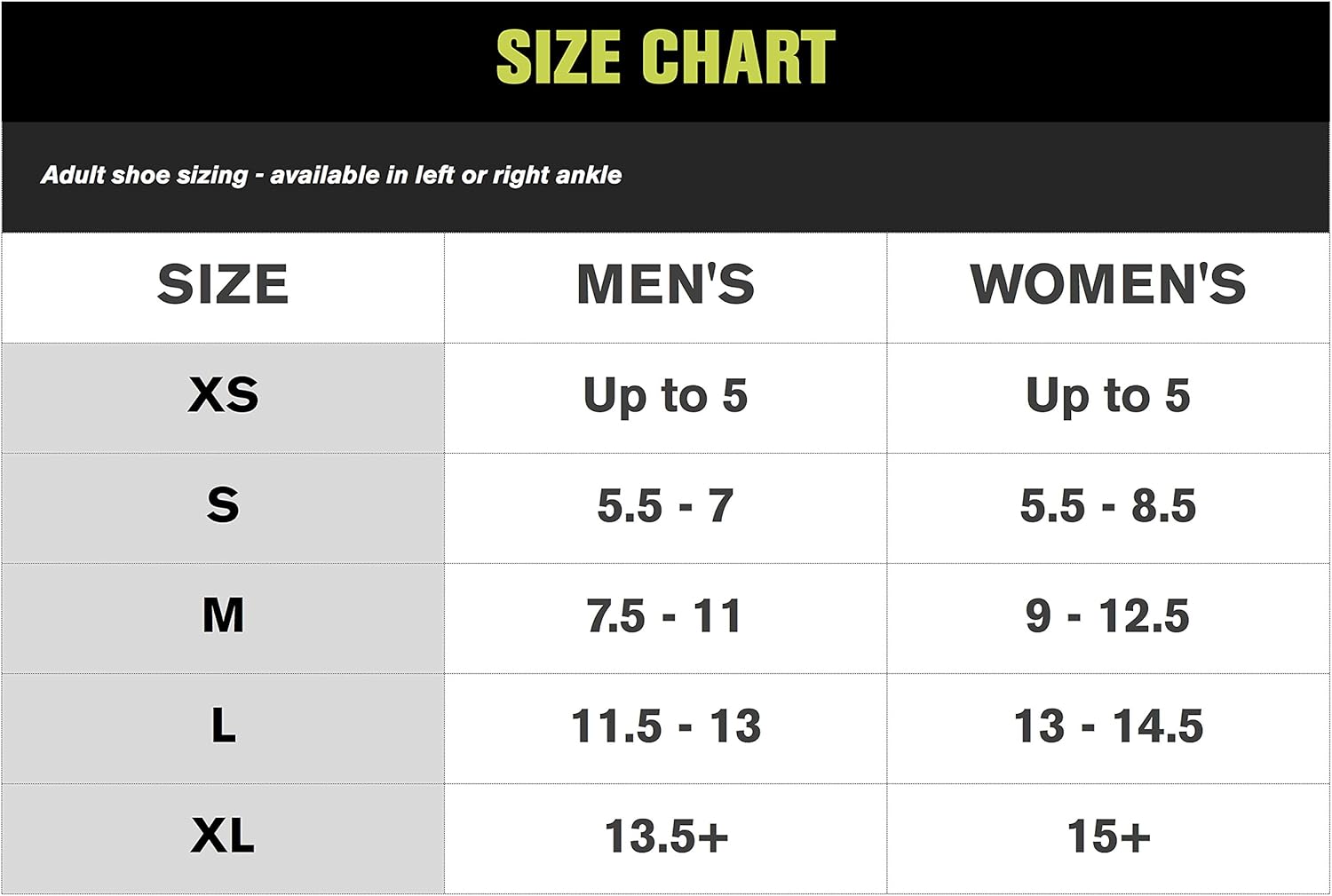This screenshot has height=896, width=1332.
Task: Click women's XL value 15+
Action: pyautogui.click(x=1107, y=837)
